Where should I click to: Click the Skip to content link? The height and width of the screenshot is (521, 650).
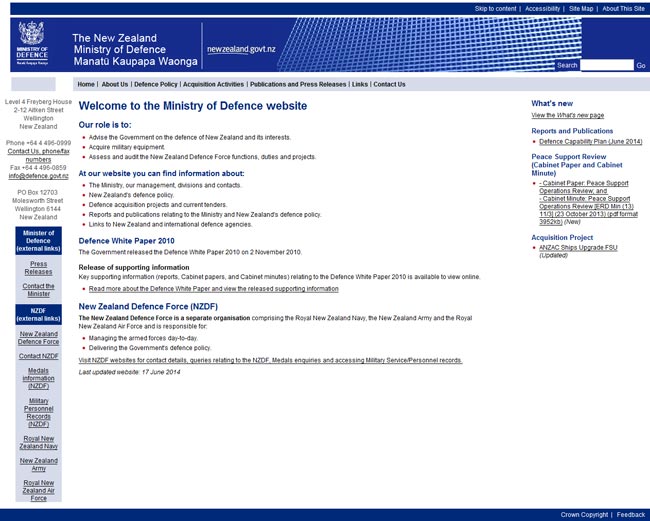495,9
